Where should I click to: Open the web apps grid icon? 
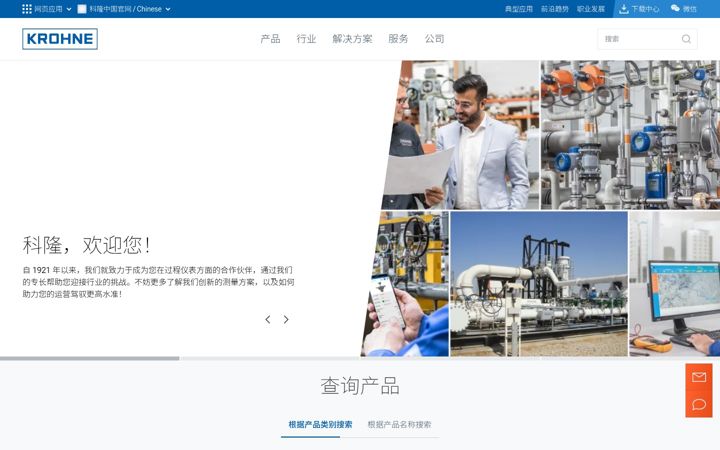click(27, 9)
